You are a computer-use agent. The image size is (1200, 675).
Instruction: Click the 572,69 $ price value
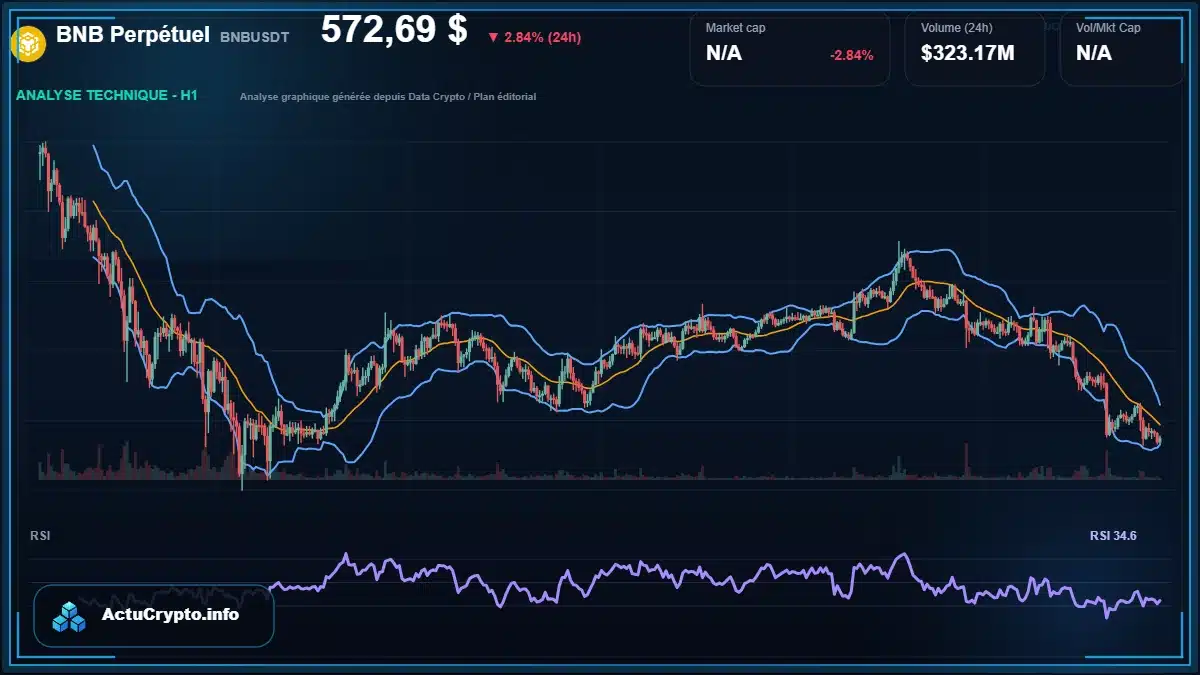tap(394, 30)
